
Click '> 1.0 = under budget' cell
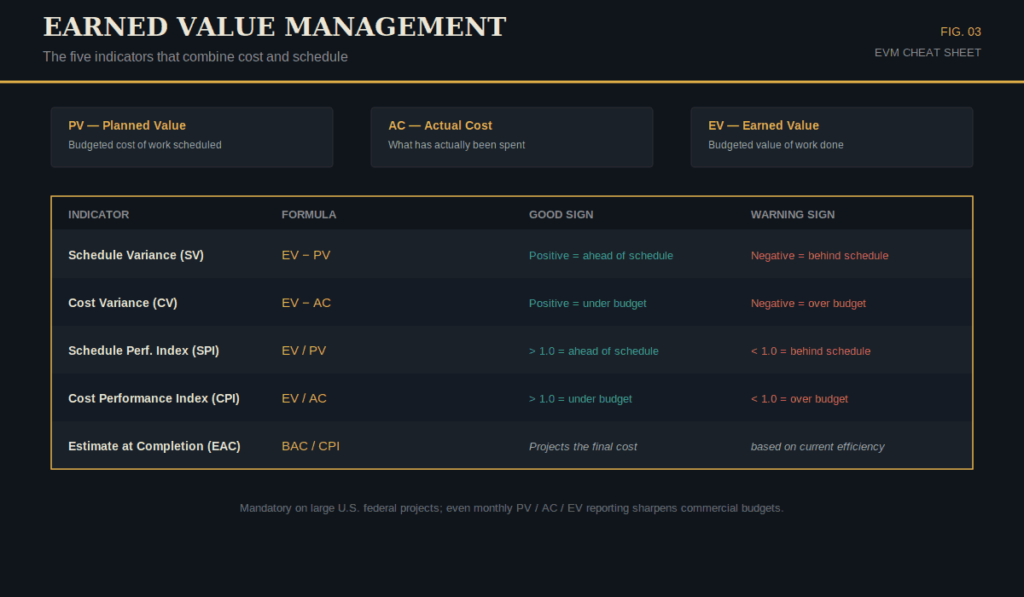coord(581,399)
